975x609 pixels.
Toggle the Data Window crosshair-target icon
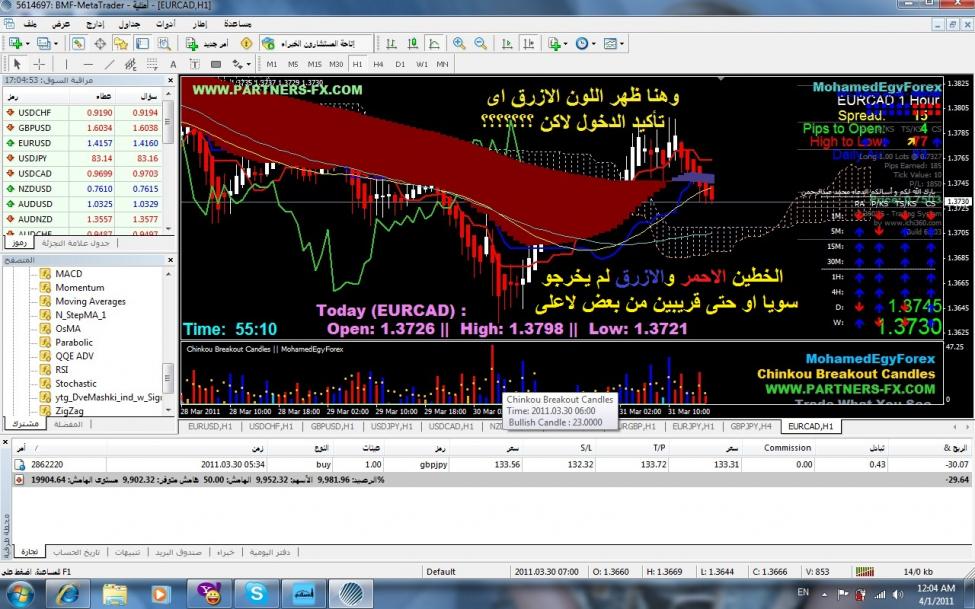(x=99, y=44)
